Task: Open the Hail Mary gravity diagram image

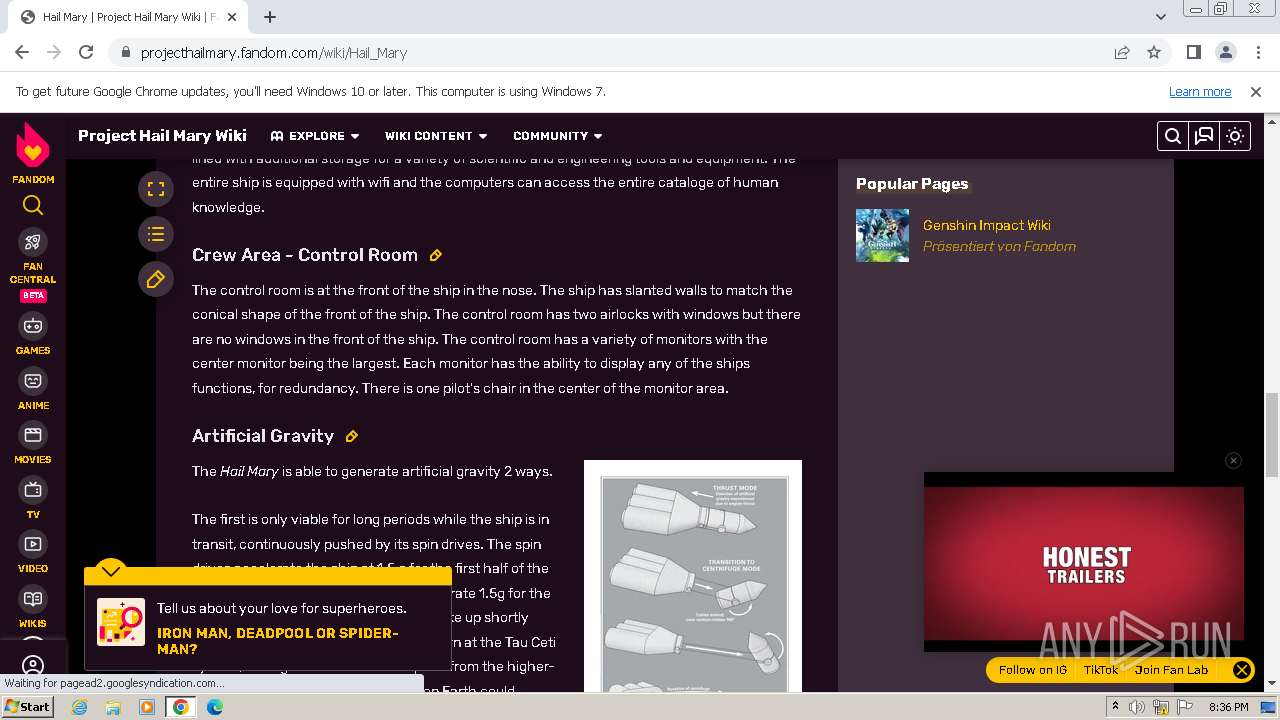Action: click(x=693, y=577)
